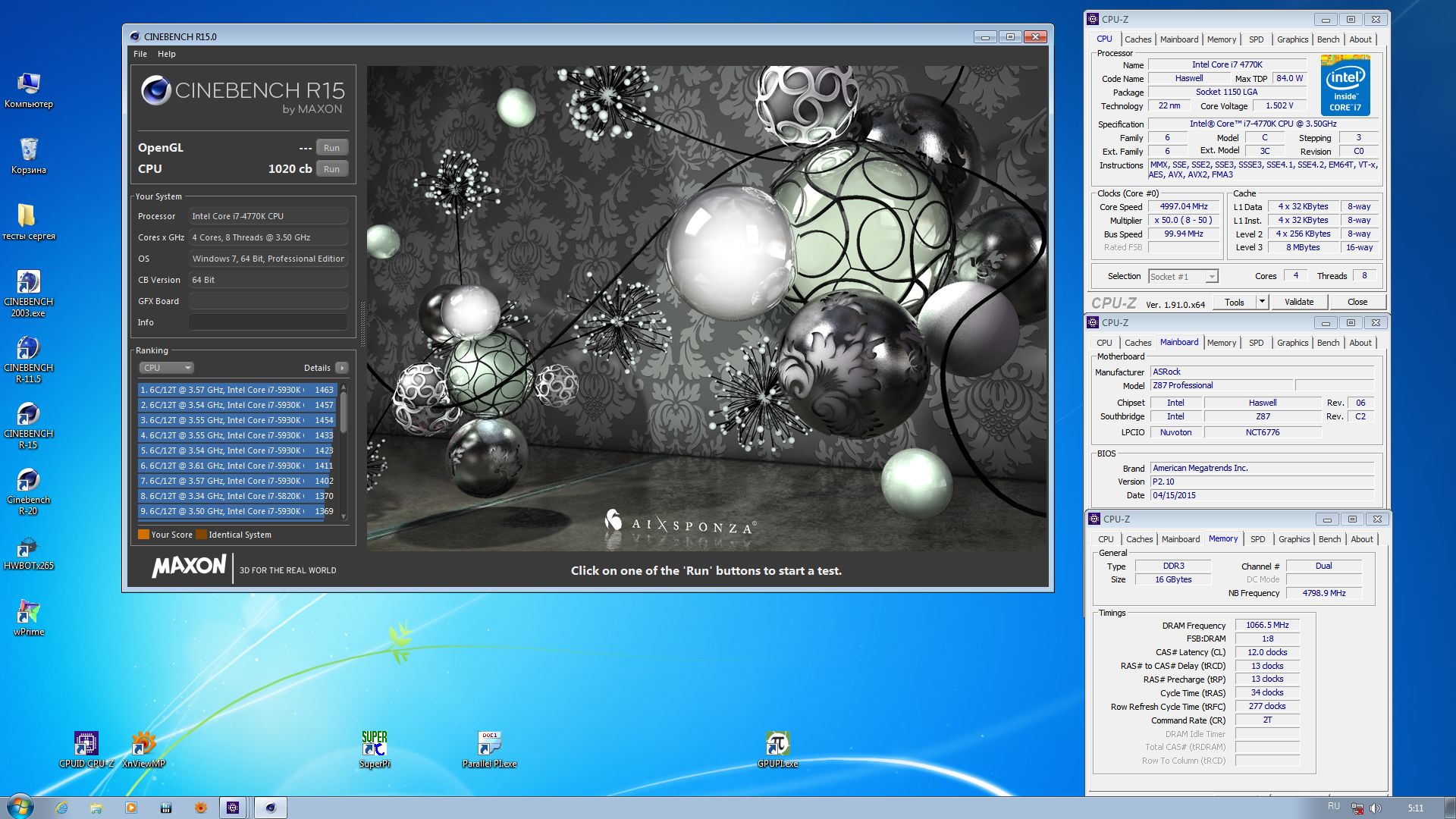The height and width of the screenshot is (819, 1456).
Task: Open CPU tab in bottom CPU-Z window
Action: (x=1106, y=539)
